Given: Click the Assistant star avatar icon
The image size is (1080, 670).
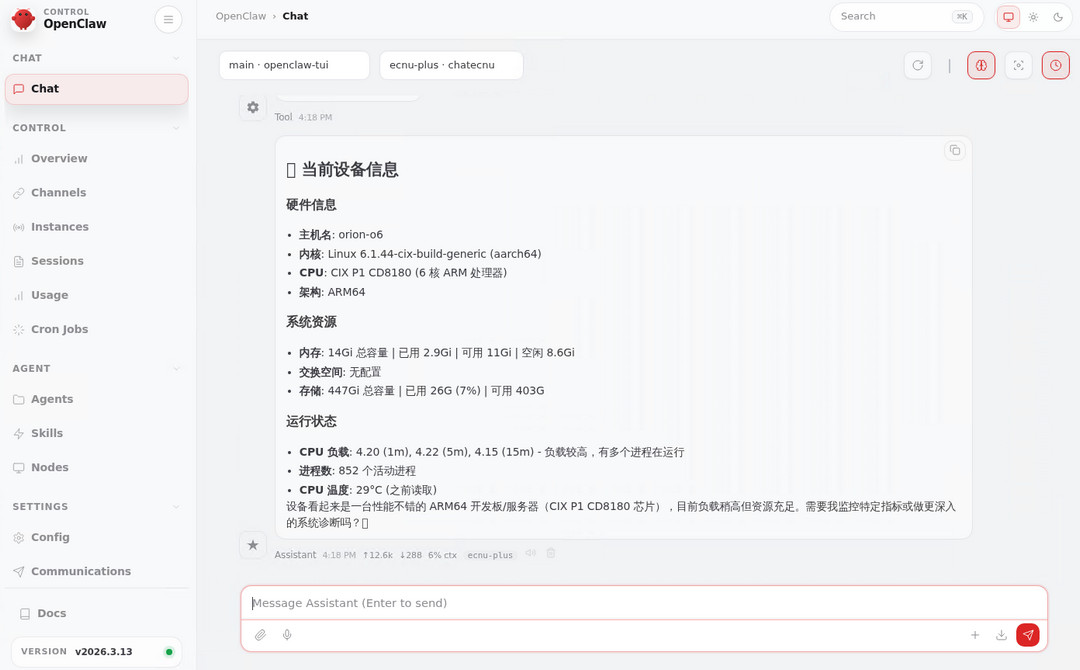Looking at the screenshot, I should [x=253, y=545].
